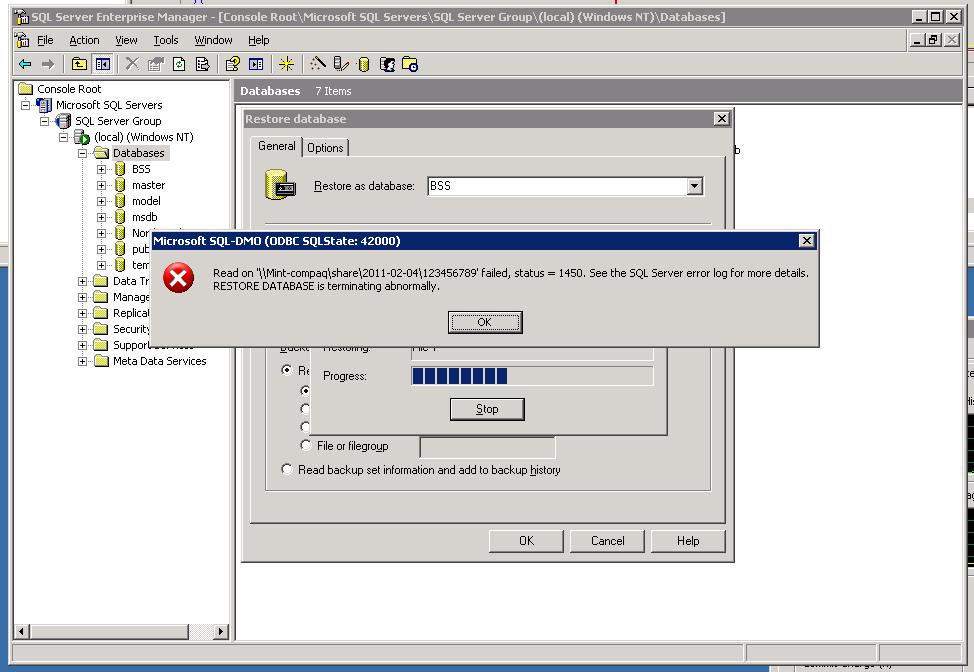Expand the BSS database tree node
Viewport: 974px width, 672px height.
tap(101, 169)
